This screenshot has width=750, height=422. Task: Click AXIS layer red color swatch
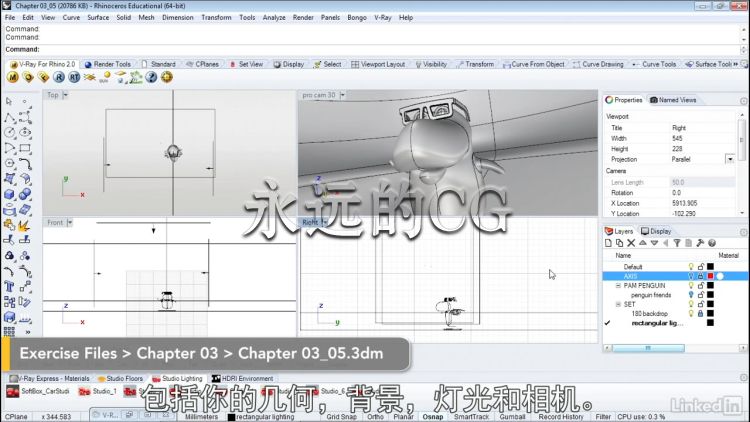[x=710, y=276]
